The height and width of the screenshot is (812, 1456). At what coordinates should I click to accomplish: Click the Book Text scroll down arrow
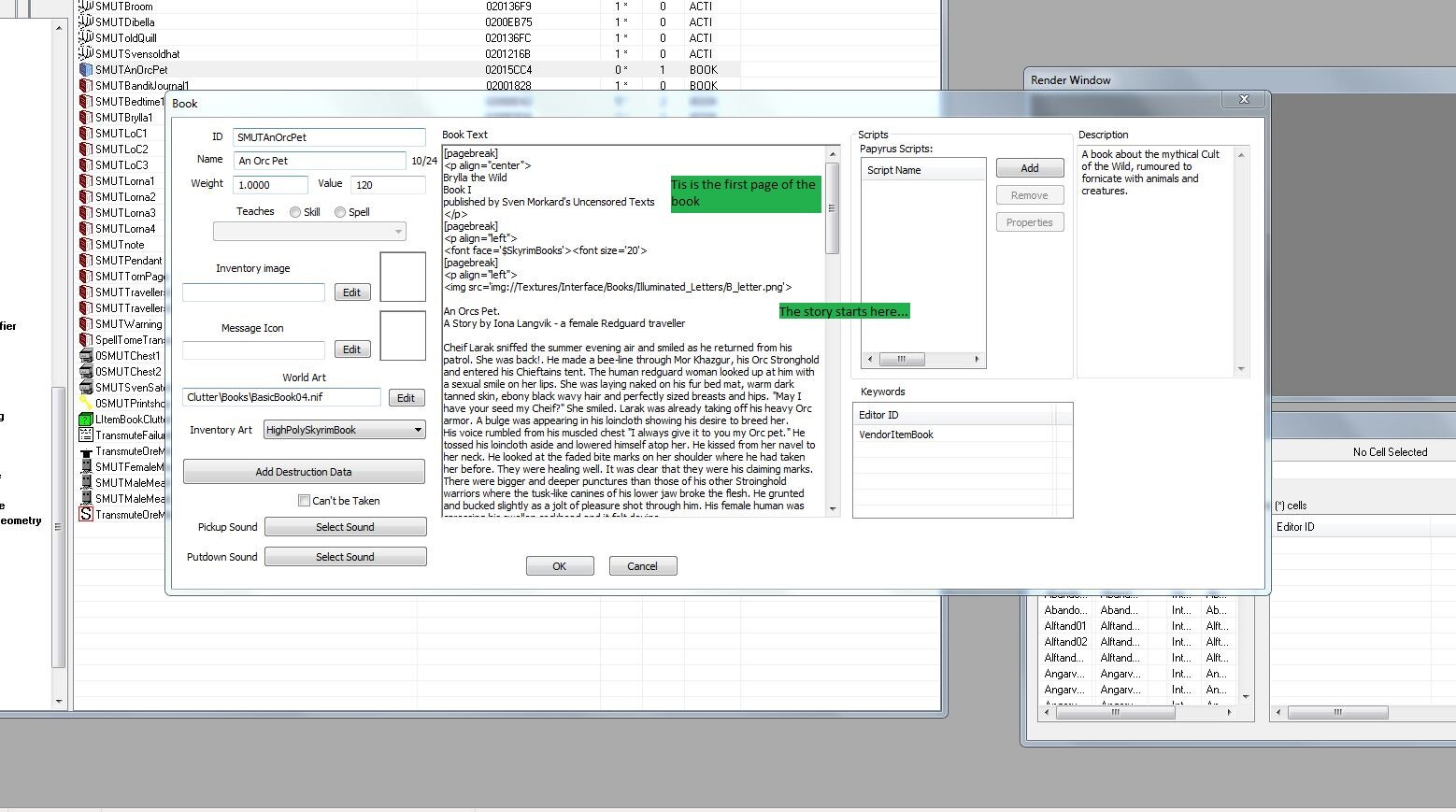[x=832, y=509]
